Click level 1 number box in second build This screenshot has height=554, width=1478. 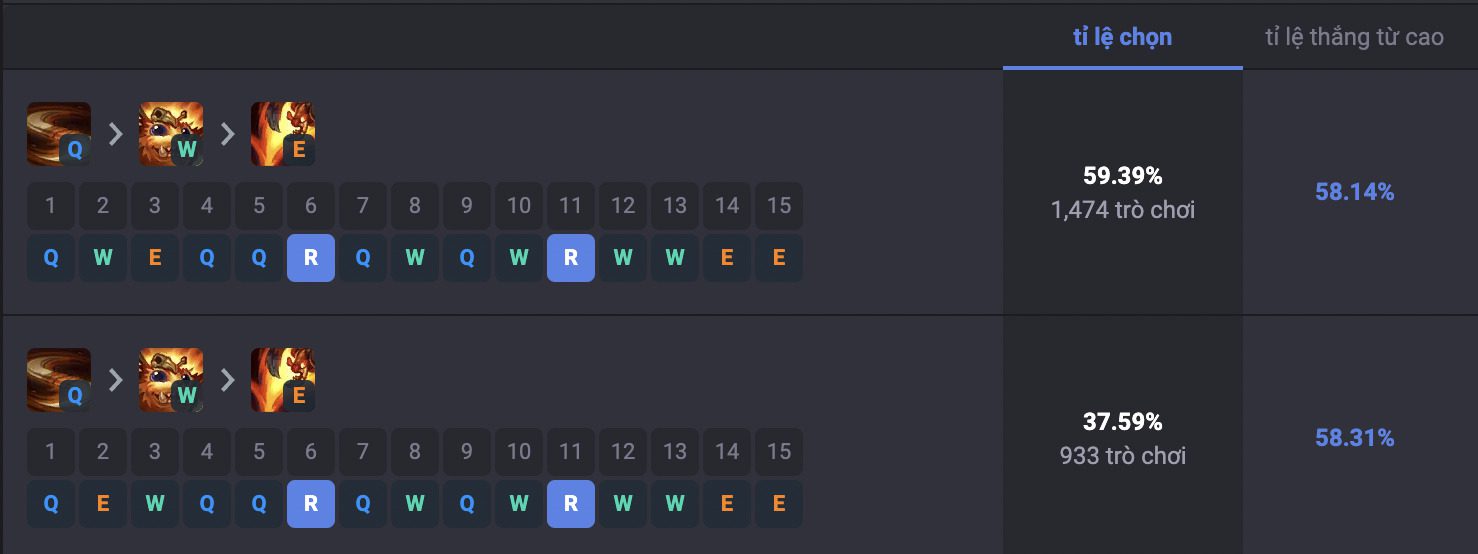coord(51,452)
